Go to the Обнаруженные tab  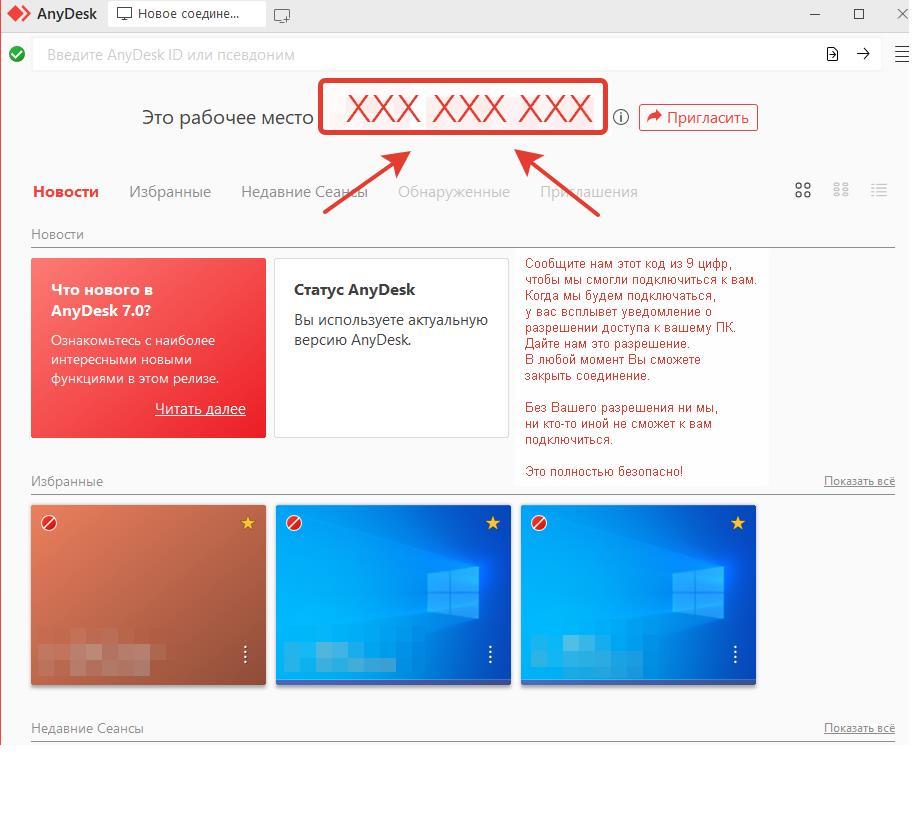pyautogui.click(x=454, y=191)
